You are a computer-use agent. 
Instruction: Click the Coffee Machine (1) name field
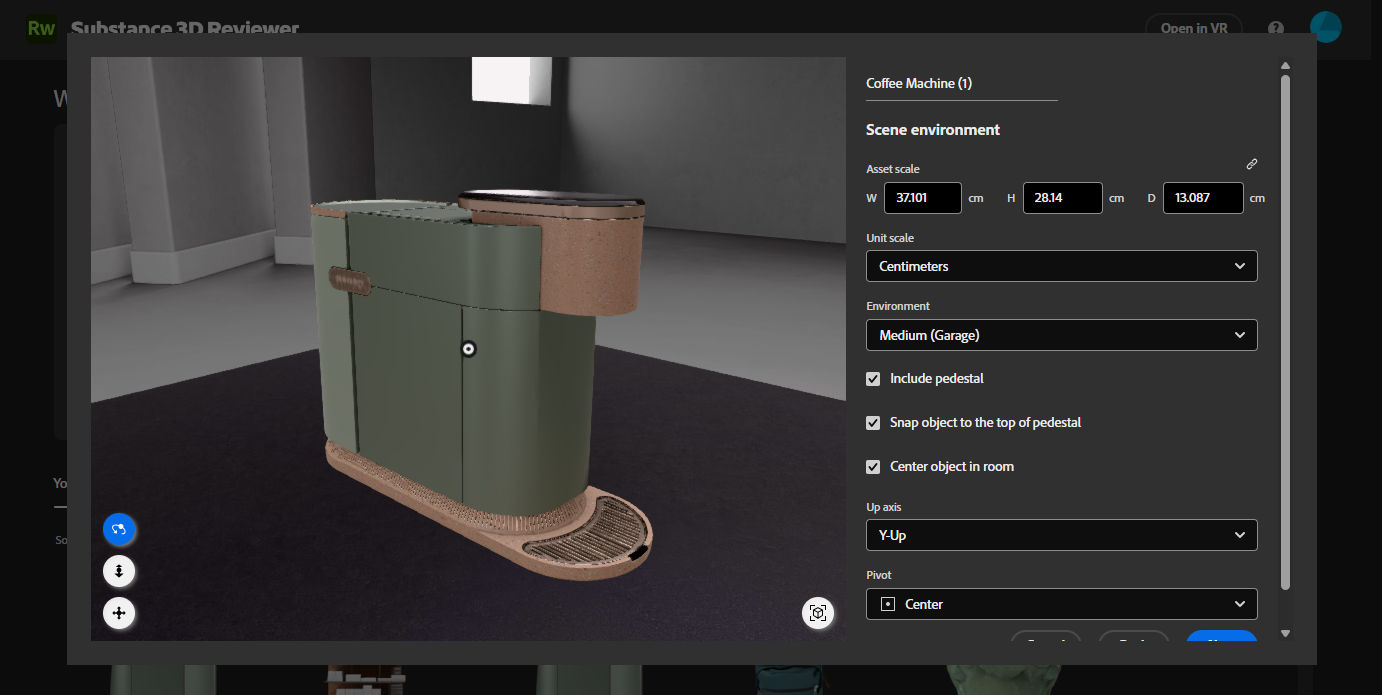961,84
